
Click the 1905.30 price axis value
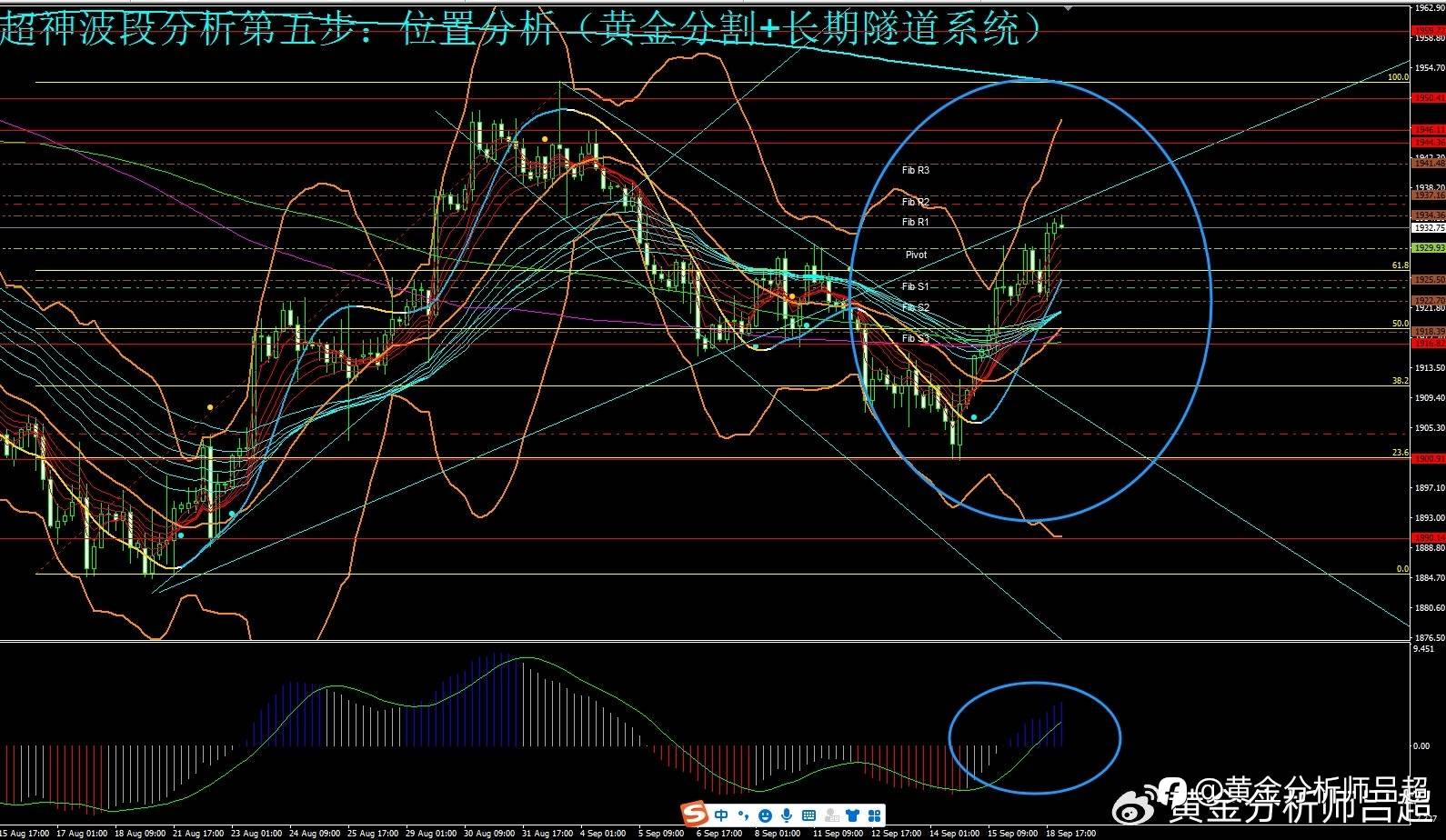(1431, 428)
